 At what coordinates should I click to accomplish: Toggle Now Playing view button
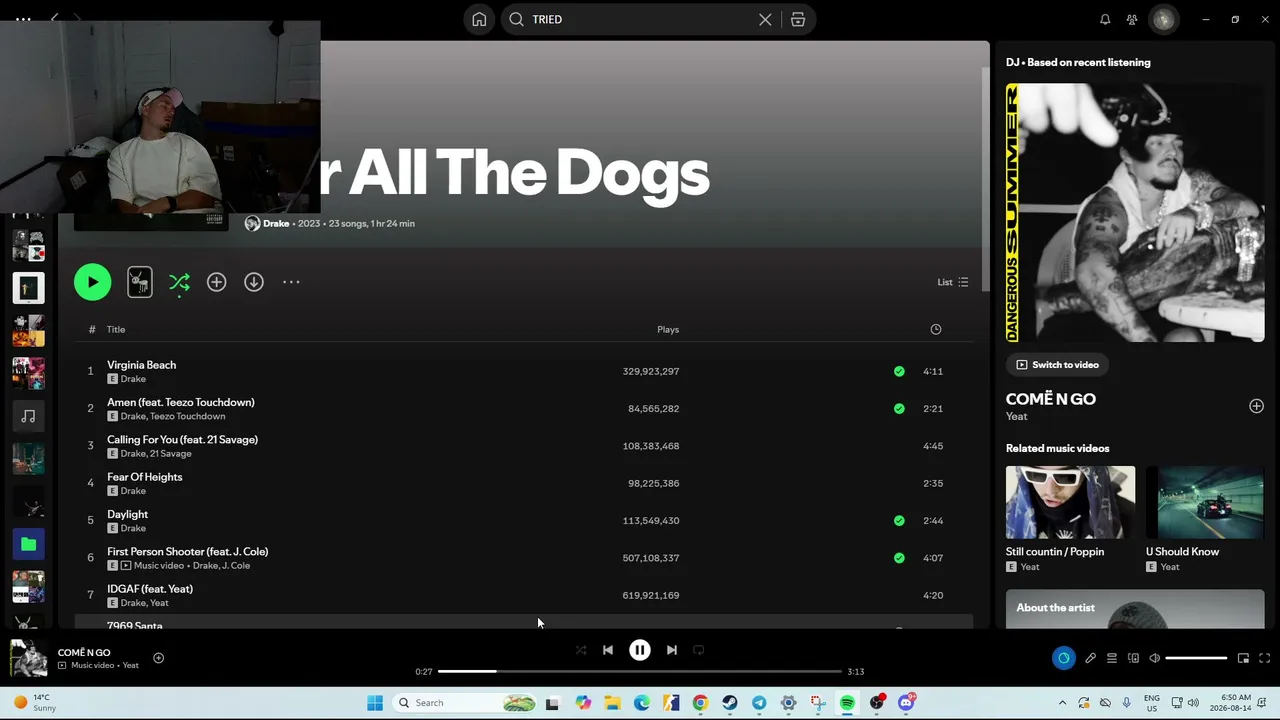(x=1063, y=658)
